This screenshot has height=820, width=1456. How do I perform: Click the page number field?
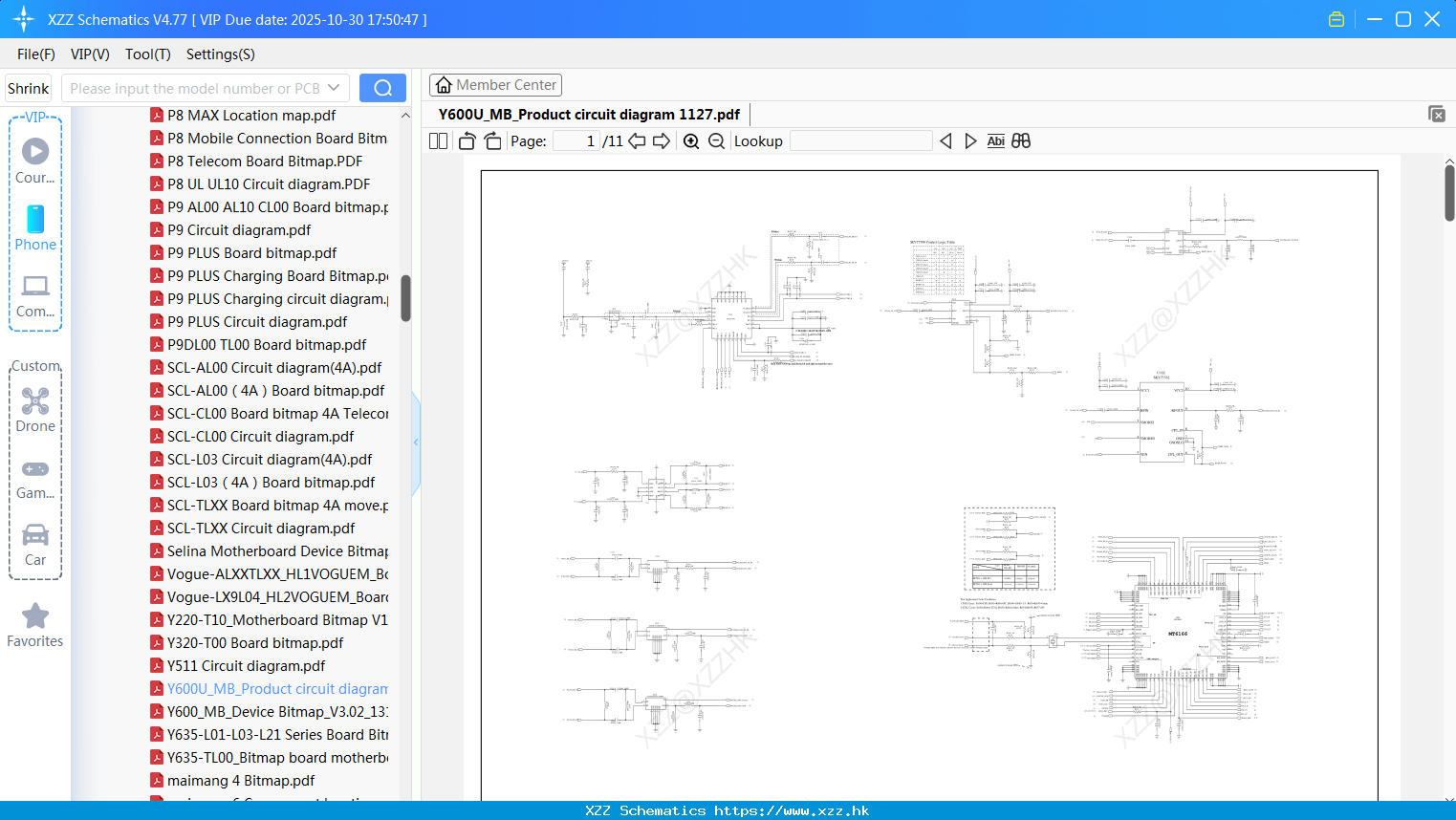pyautogui.click(x=576, y=141)
